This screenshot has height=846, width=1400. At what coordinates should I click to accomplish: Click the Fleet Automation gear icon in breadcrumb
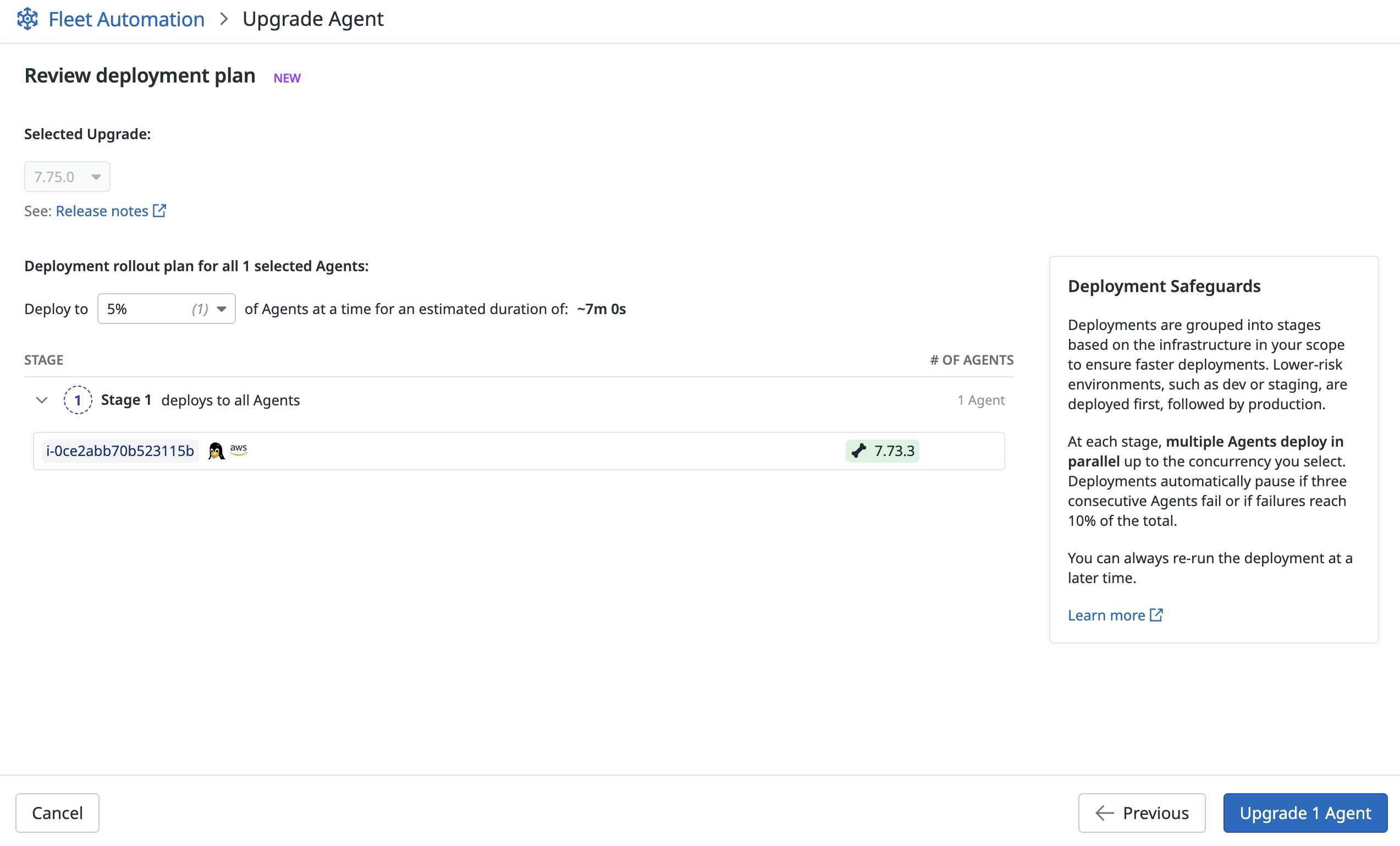27,19
